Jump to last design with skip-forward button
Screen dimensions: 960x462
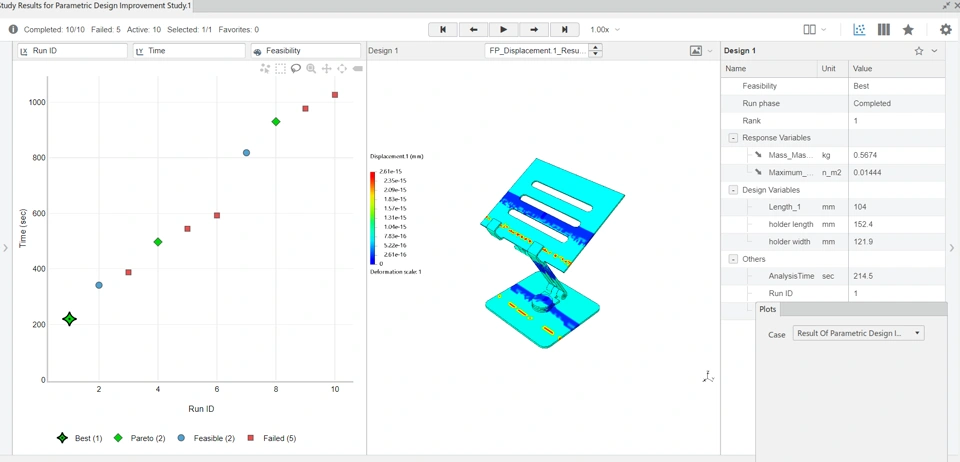point(565,29)
